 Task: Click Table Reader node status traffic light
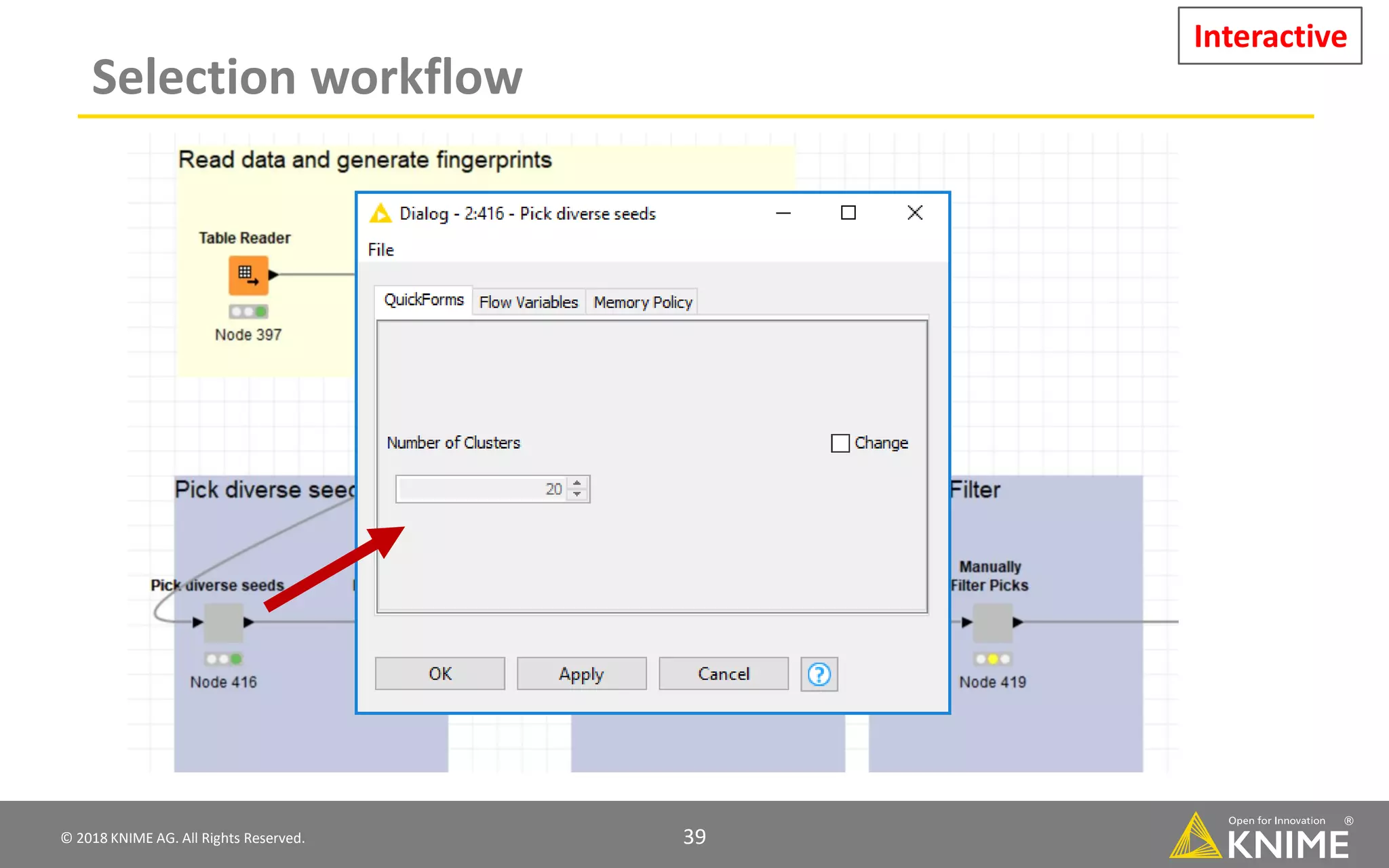pyautogui.click(x=248, y=312)
